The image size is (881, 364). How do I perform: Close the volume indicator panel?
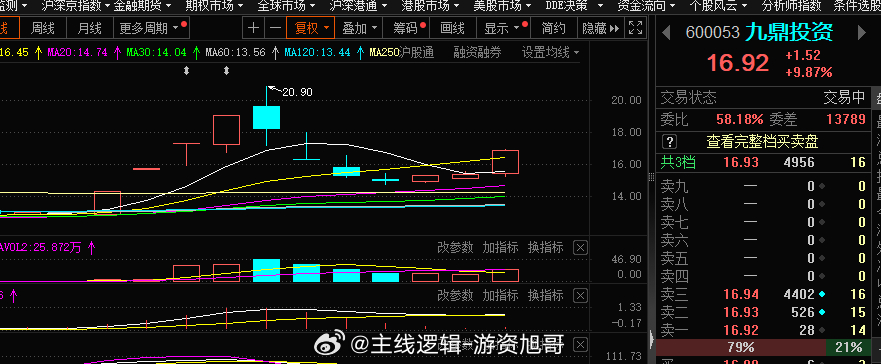[x=581, y=248]
